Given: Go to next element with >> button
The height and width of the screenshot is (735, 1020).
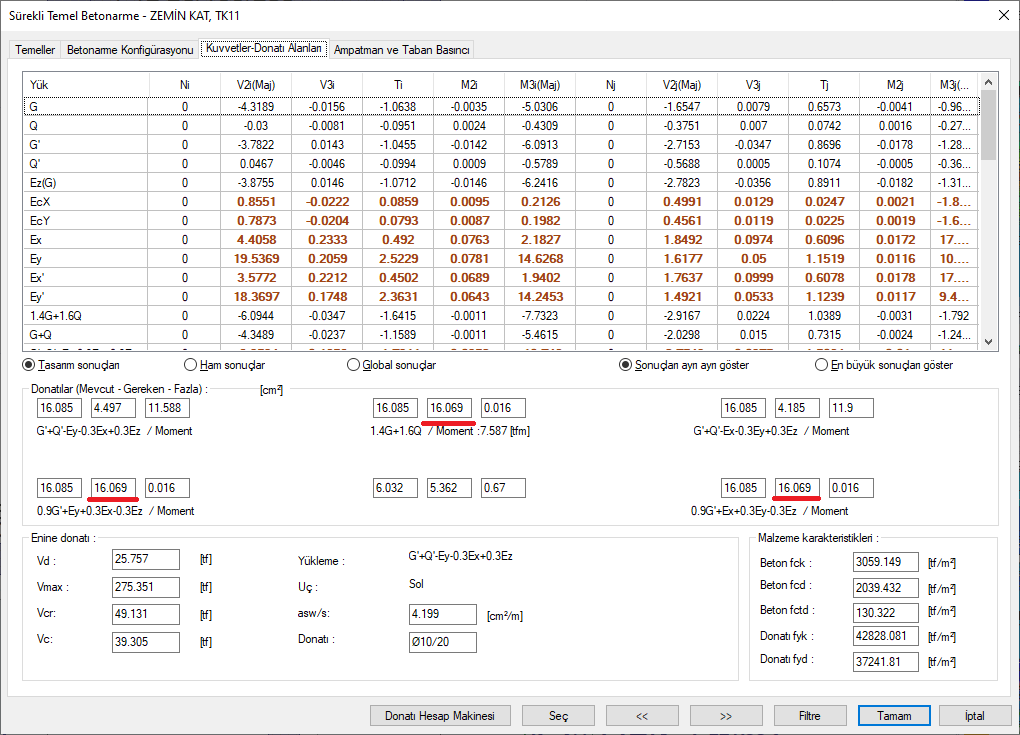Looking at the screenshot, I should [726, 715].
